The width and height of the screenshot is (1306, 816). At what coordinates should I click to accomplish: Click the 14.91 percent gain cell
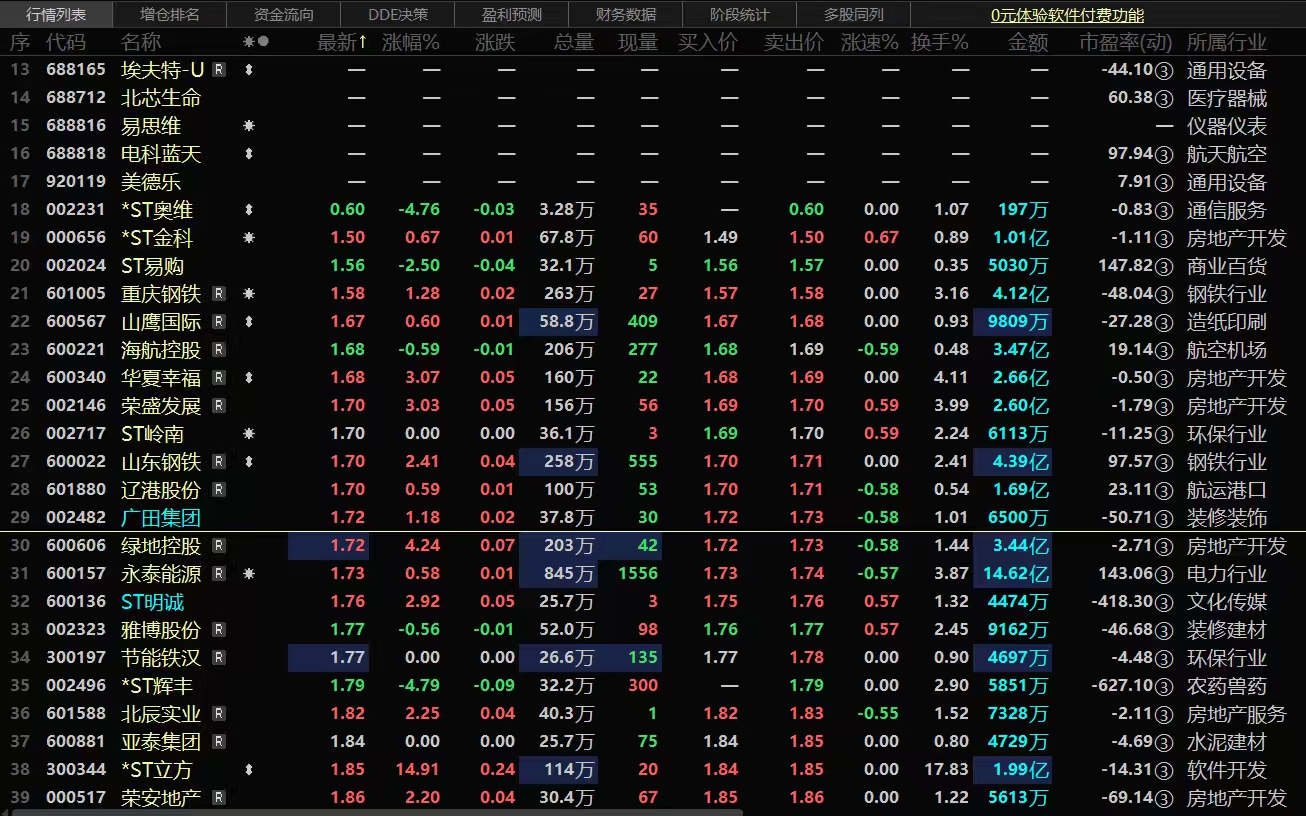pos(418,770)
